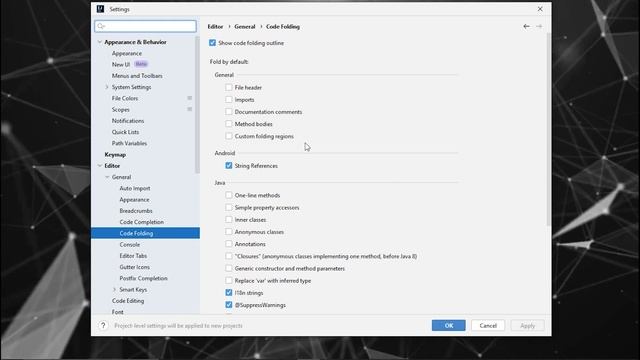Select Postfix Completion item
Viewport: 640px width, 360px height.
(x=143, y=278)
